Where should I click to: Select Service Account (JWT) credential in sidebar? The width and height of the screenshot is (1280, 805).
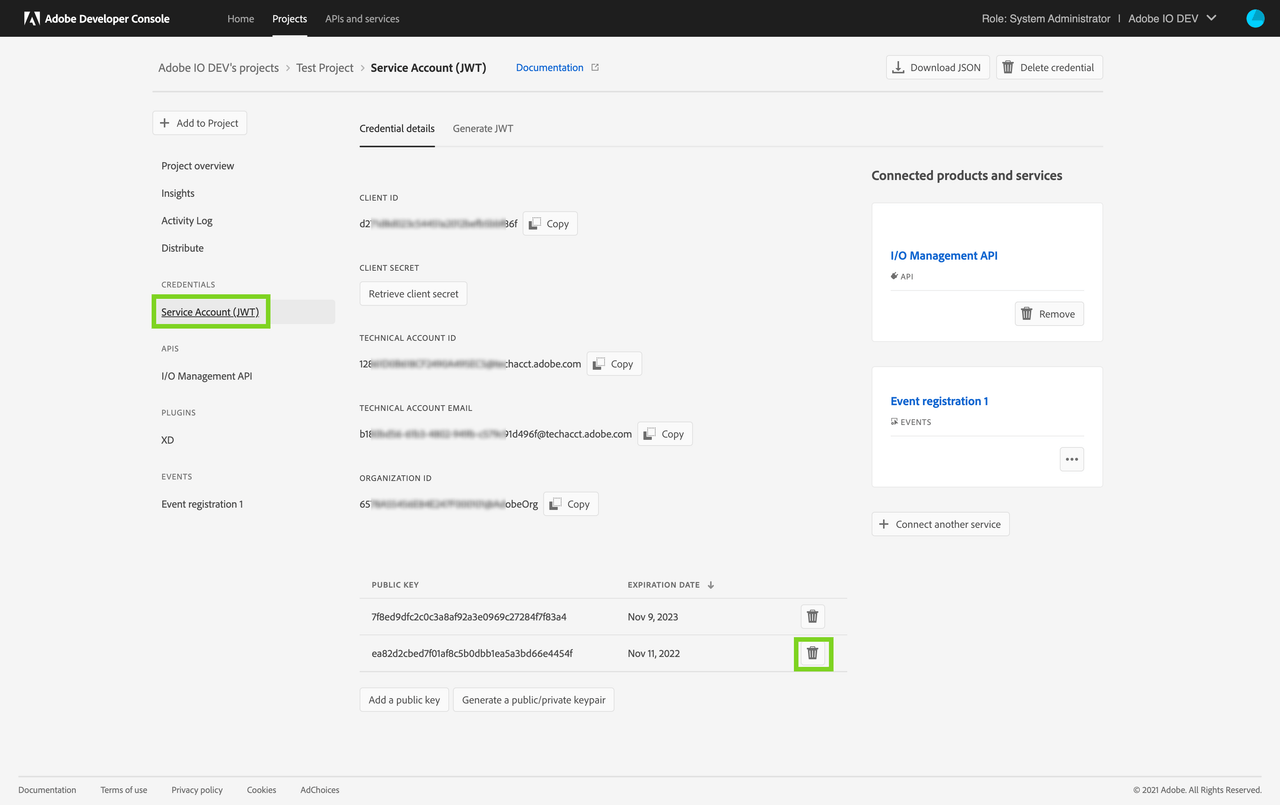click(210, 312)
